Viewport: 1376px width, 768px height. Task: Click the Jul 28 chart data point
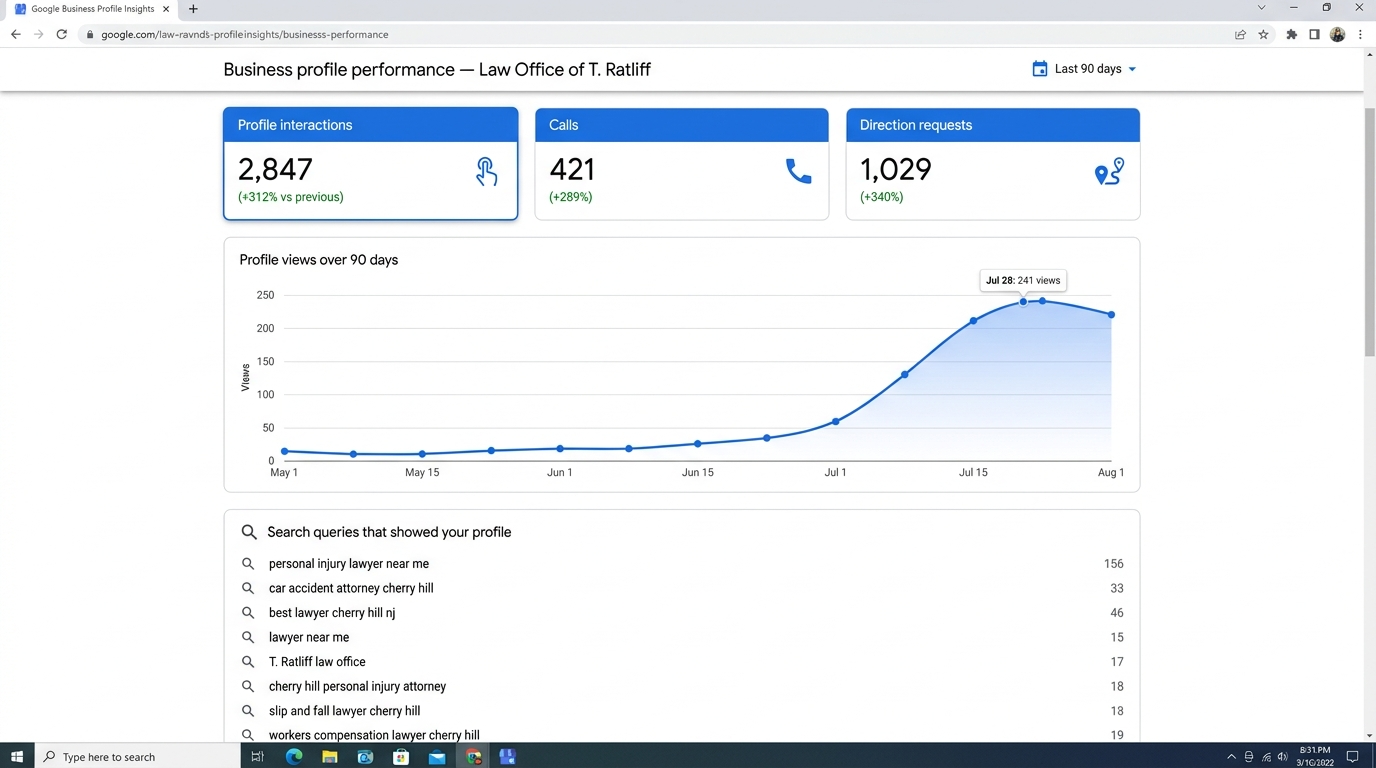tap(1023, 301)
